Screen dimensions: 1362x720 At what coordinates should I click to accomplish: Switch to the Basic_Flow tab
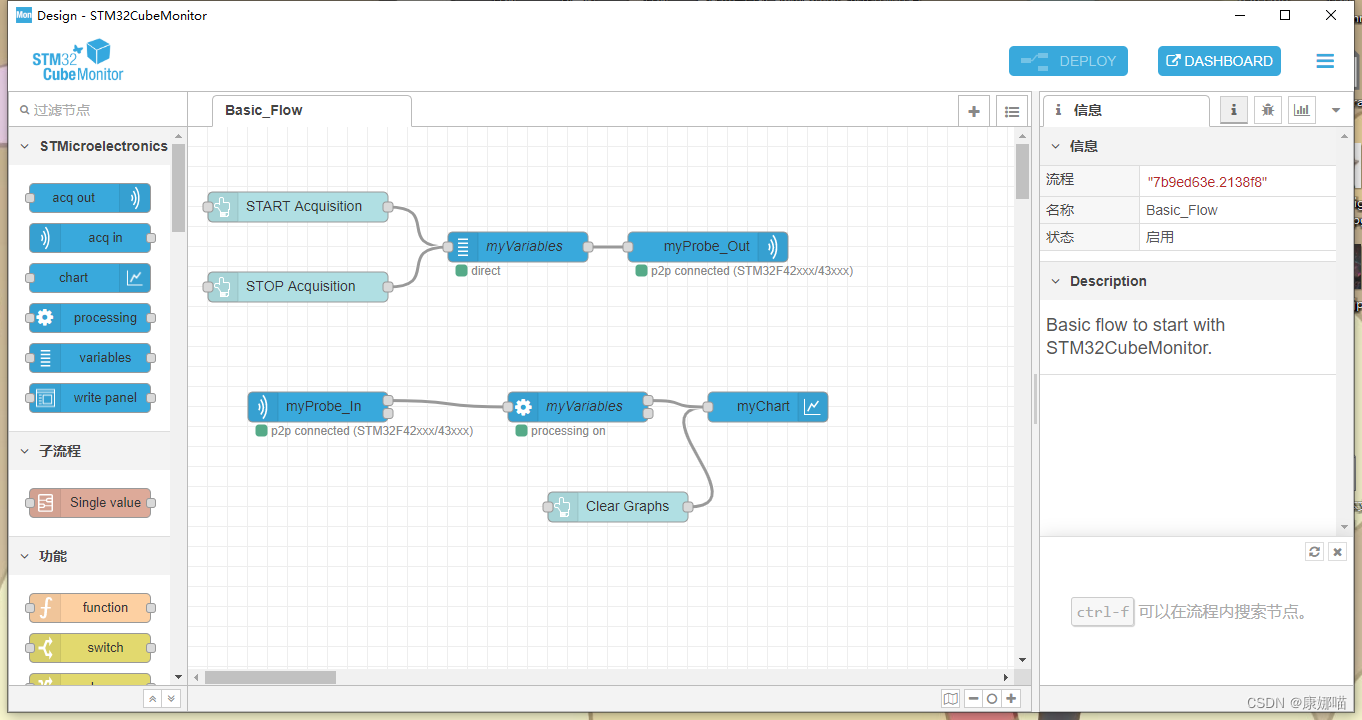pyautogui.click(x=311, y=111)
